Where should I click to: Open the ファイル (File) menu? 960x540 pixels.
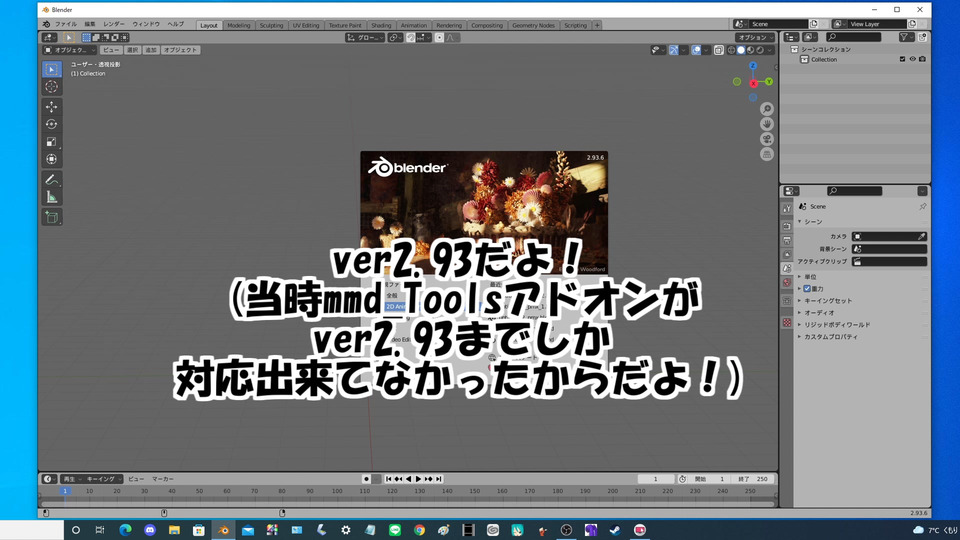(x=66, y=24)
